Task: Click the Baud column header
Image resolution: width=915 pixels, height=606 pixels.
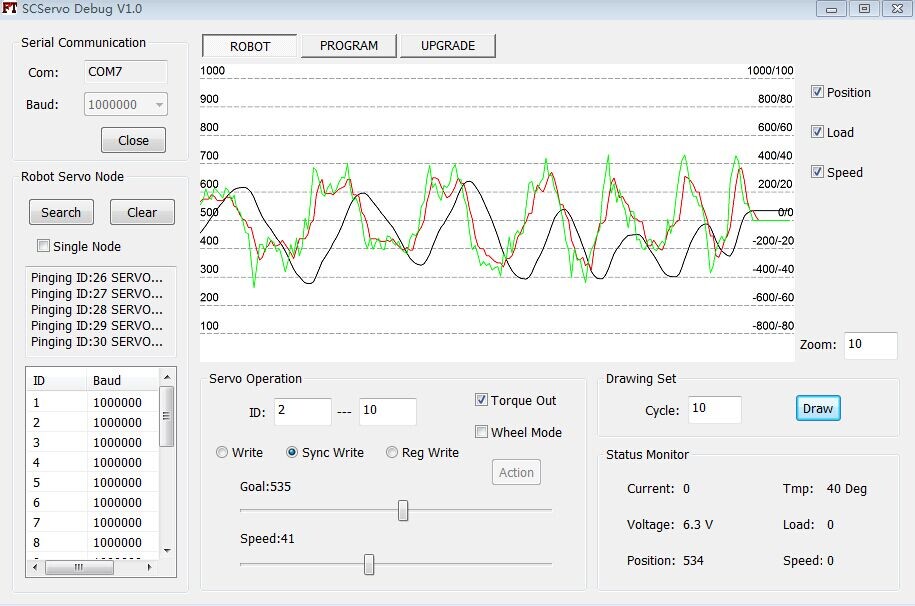Action: 123,380
